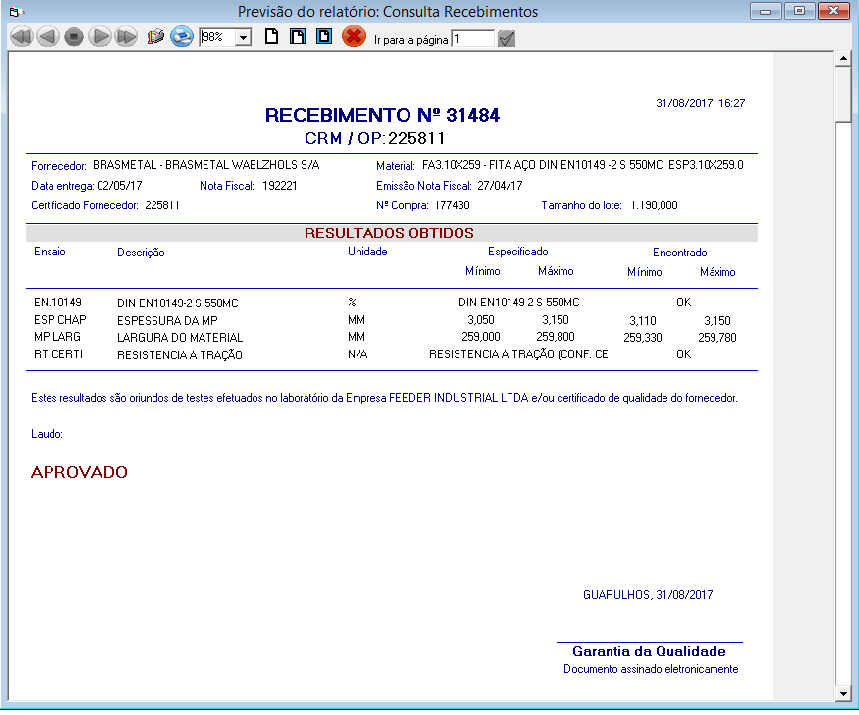Click the 'RT CERTI' test row code
Image resolution: width=859 pixels, height=715 pixels.
(59, 354)
